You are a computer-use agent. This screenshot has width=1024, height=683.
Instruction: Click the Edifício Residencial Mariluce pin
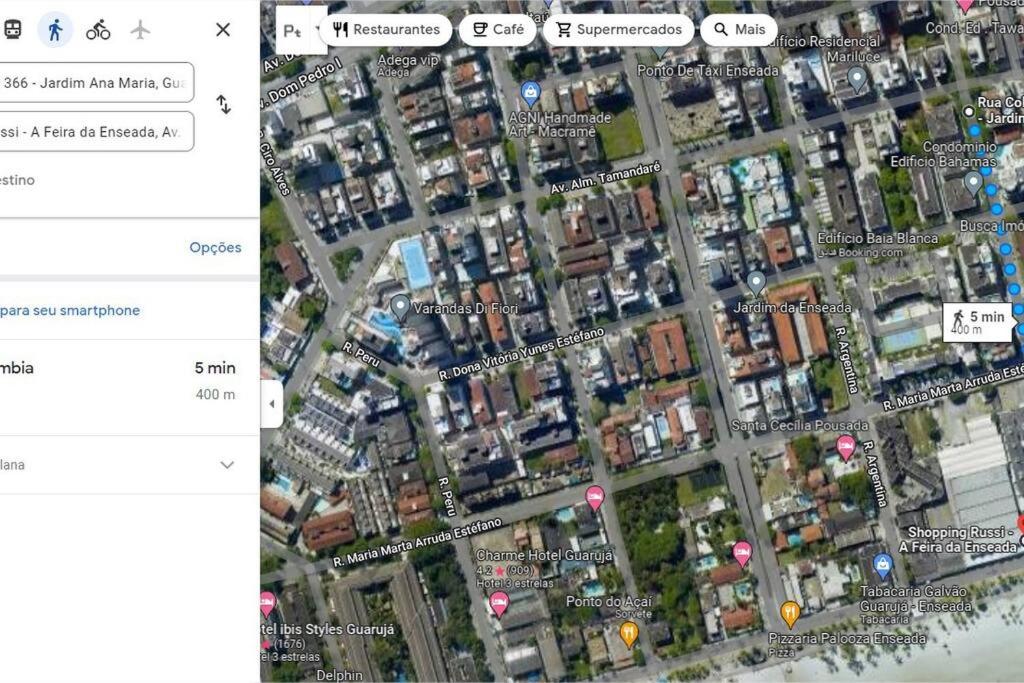856,80
